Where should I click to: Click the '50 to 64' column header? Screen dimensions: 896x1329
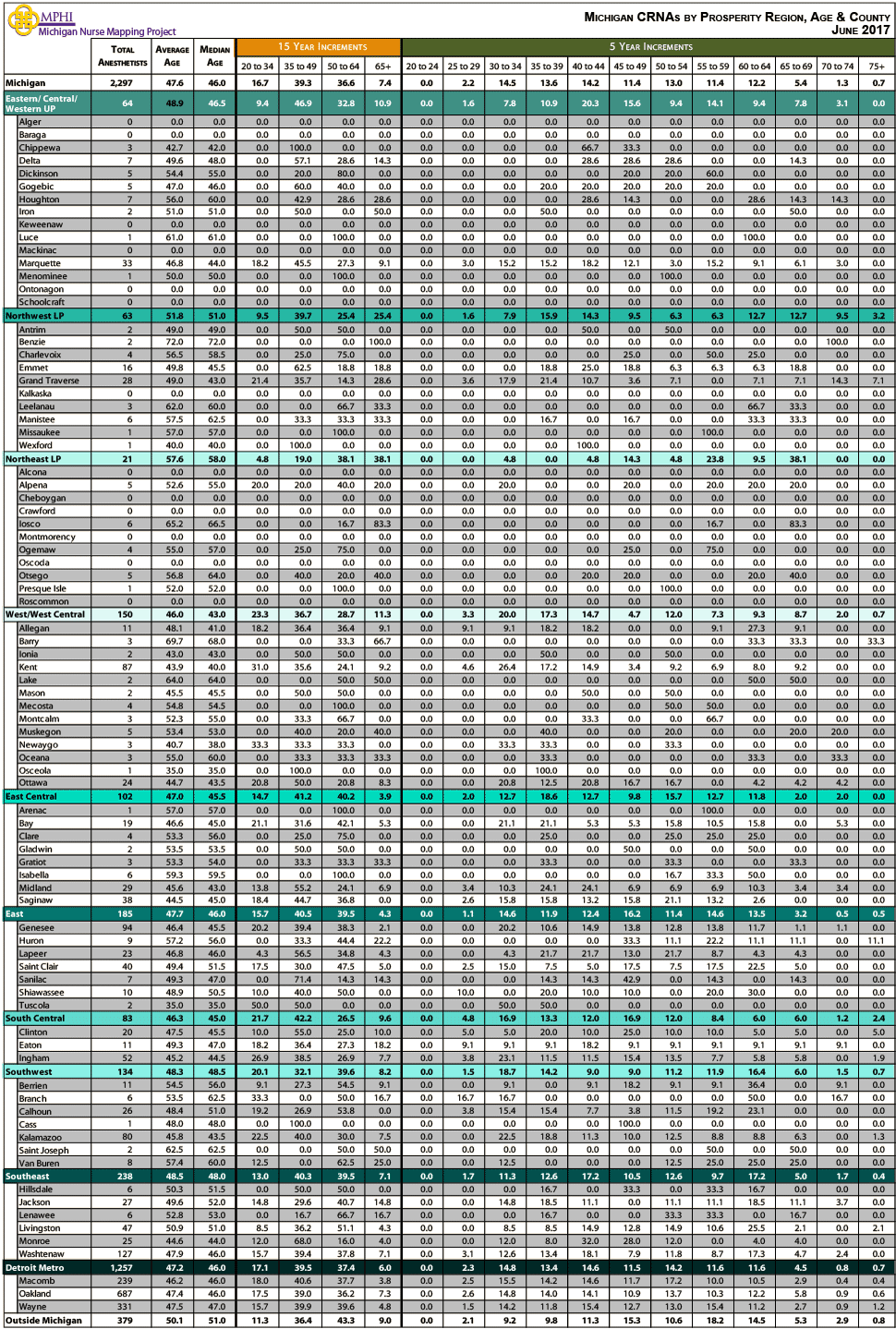click(x=343, y=66)
